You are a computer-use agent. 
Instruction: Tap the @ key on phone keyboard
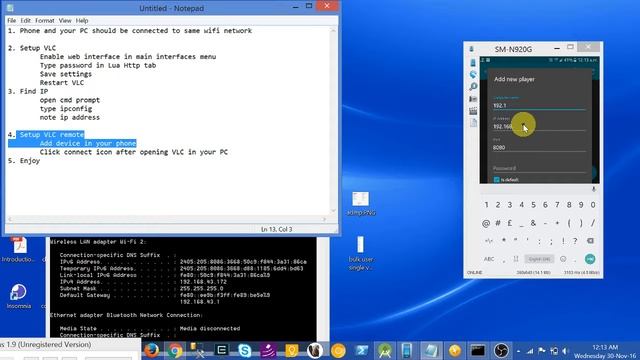pyautogui.click(x=486, y=223)
